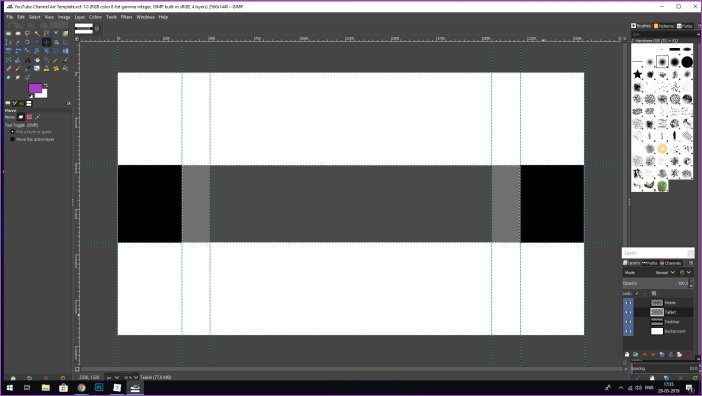Select the Move tool in toolbox
Screen dimensions: 702x396
(46, 43)
